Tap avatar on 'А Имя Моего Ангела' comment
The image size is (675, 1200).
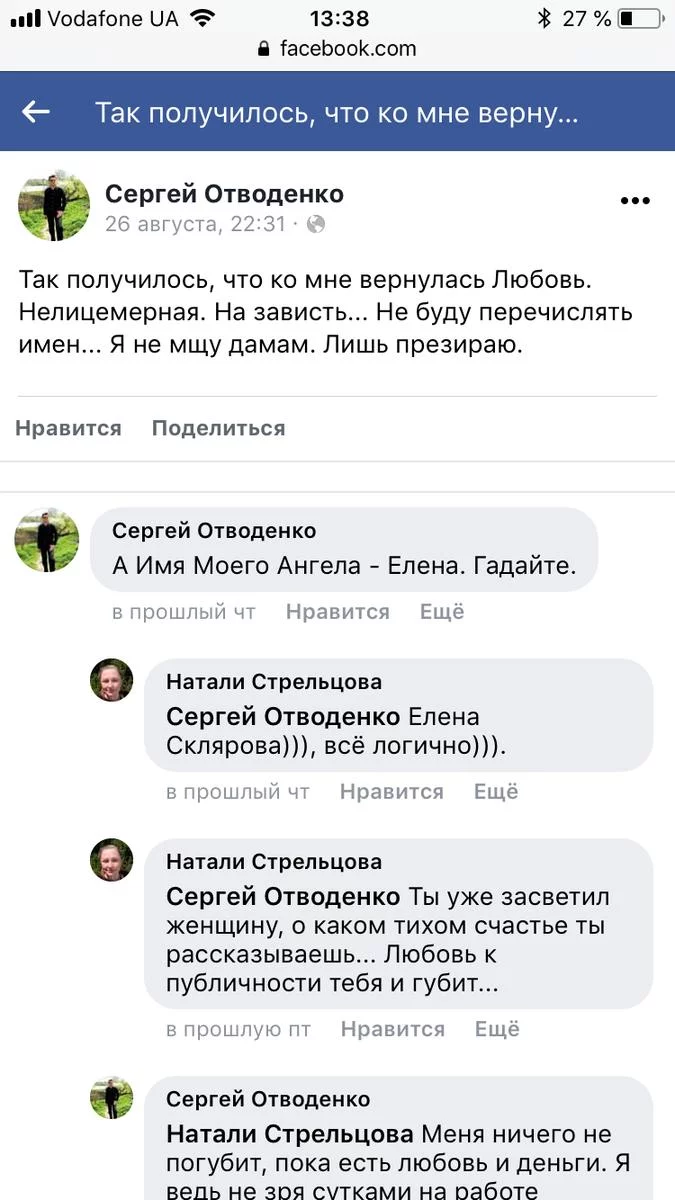(46, 540)
